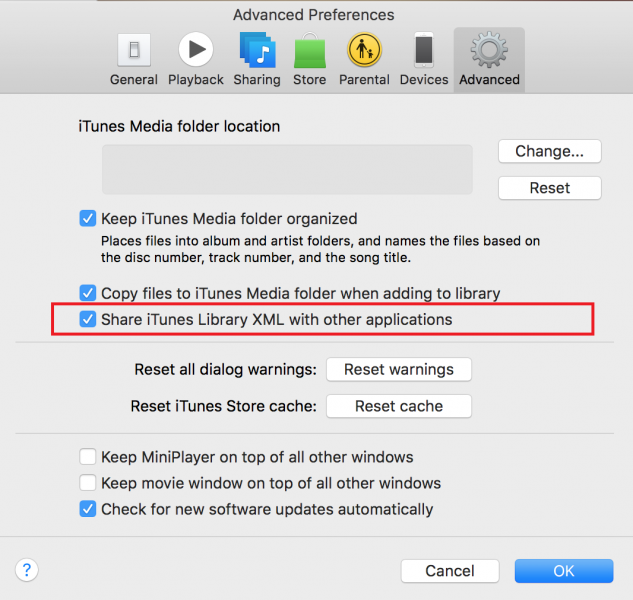
Task: Enable Keep MiniPlayer on top checkbox
Action: [87, 457]
